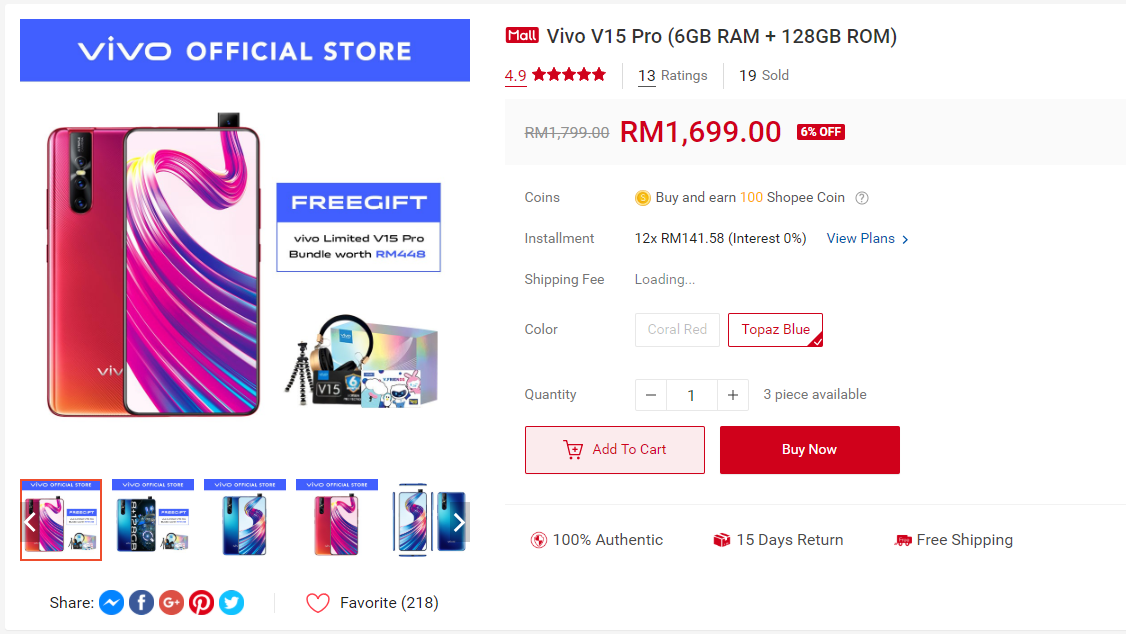
Task: Share product on Pinterest
Action: tap(202, 602)
